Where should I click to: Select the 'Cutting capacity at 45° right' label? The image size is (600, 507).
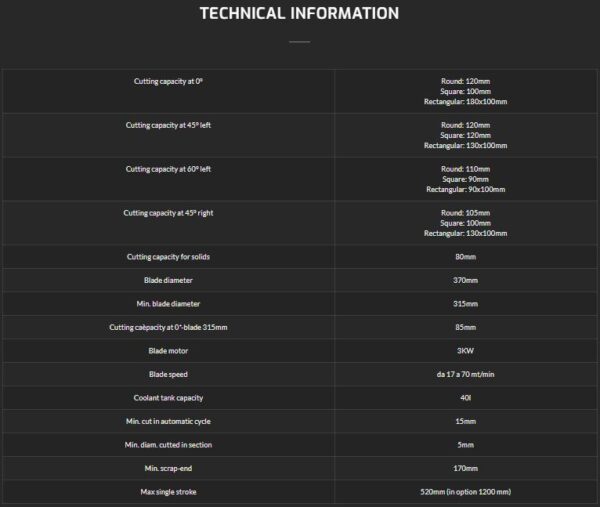168,213
